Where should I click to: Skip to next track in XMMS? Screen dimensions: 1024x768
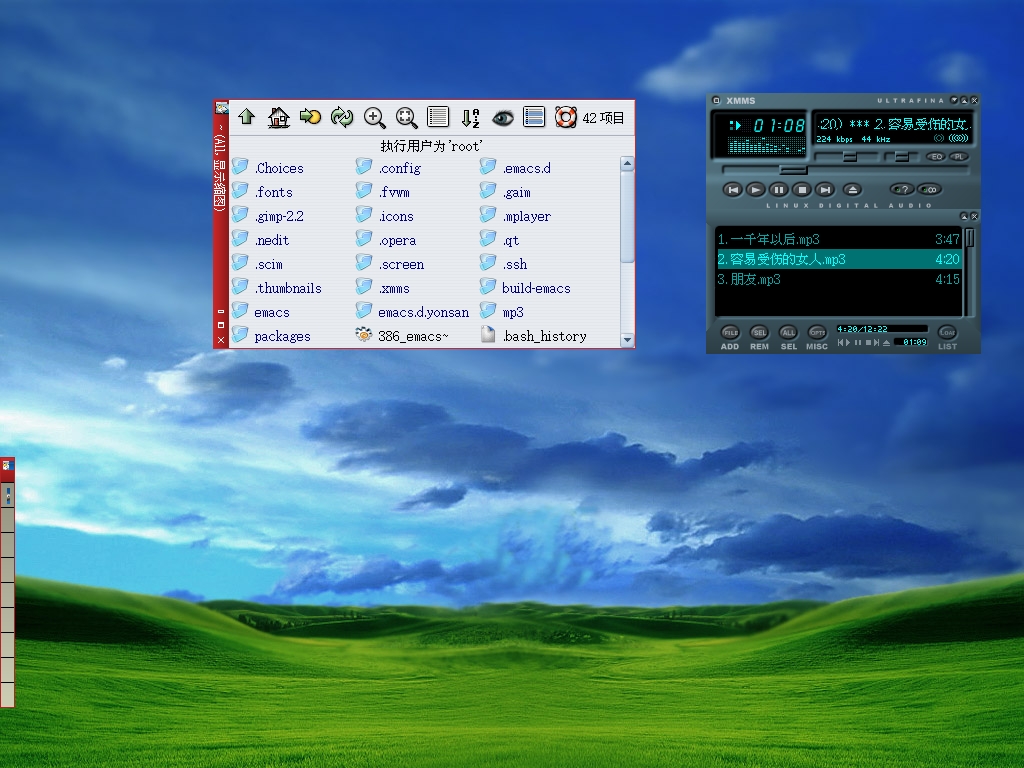825,189
